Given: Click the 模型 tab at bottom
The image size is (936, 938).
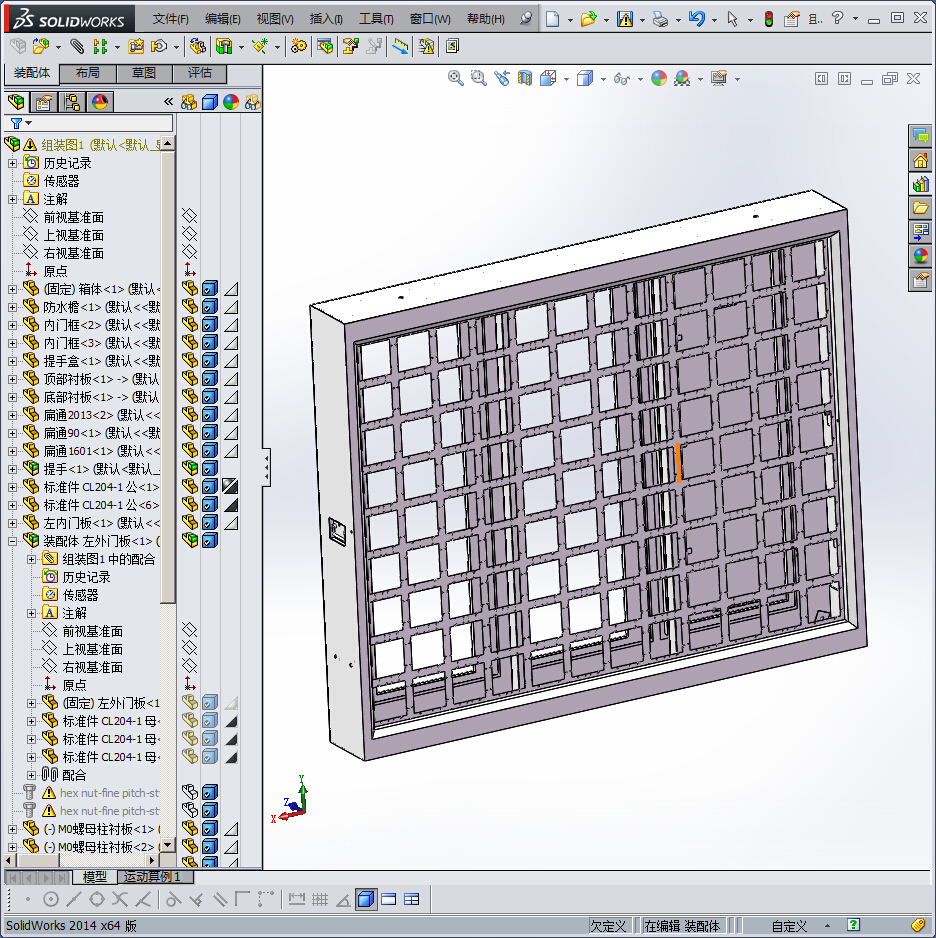Looking at the screenshot, I should tap(94, 877).
